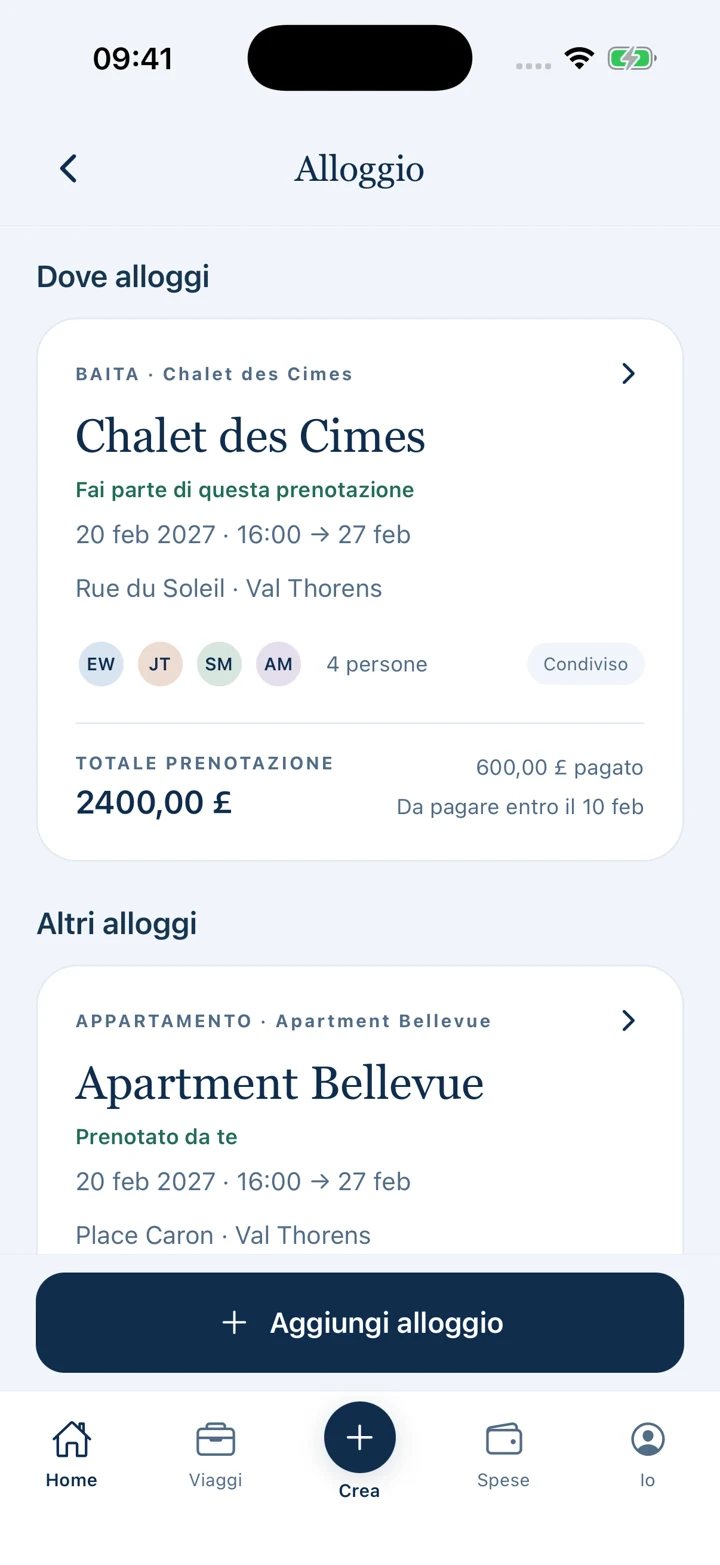720x1565 pixels.
Task: Tap the round Crea plus button
Action: pos(360,1437)
